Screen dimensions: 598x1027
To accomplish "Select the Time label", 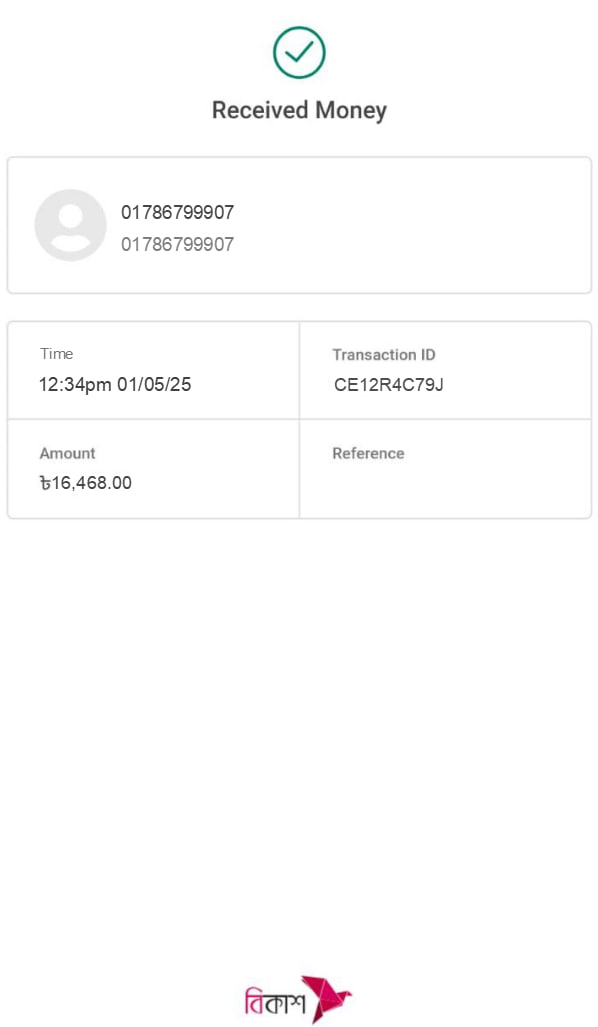I will [x=56, y=354].
